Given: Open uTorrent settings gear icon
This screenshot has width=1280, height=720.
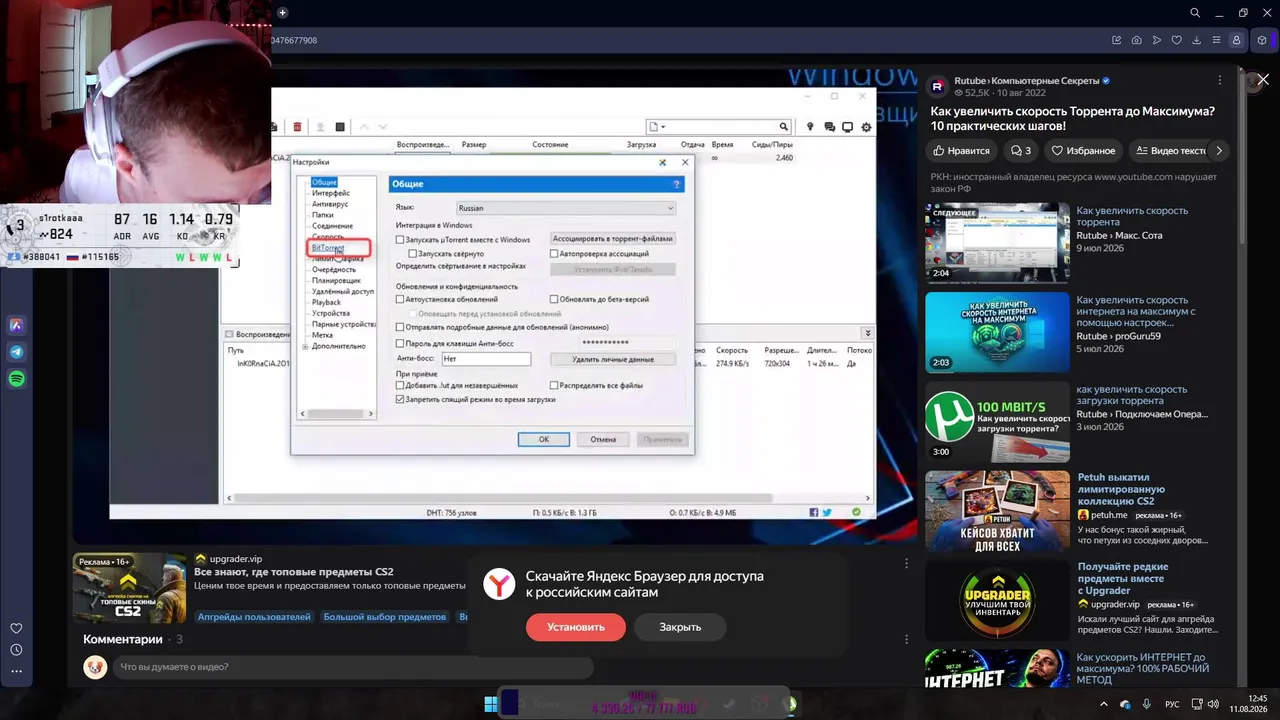Looking at the screenshot, I should 866,127.
